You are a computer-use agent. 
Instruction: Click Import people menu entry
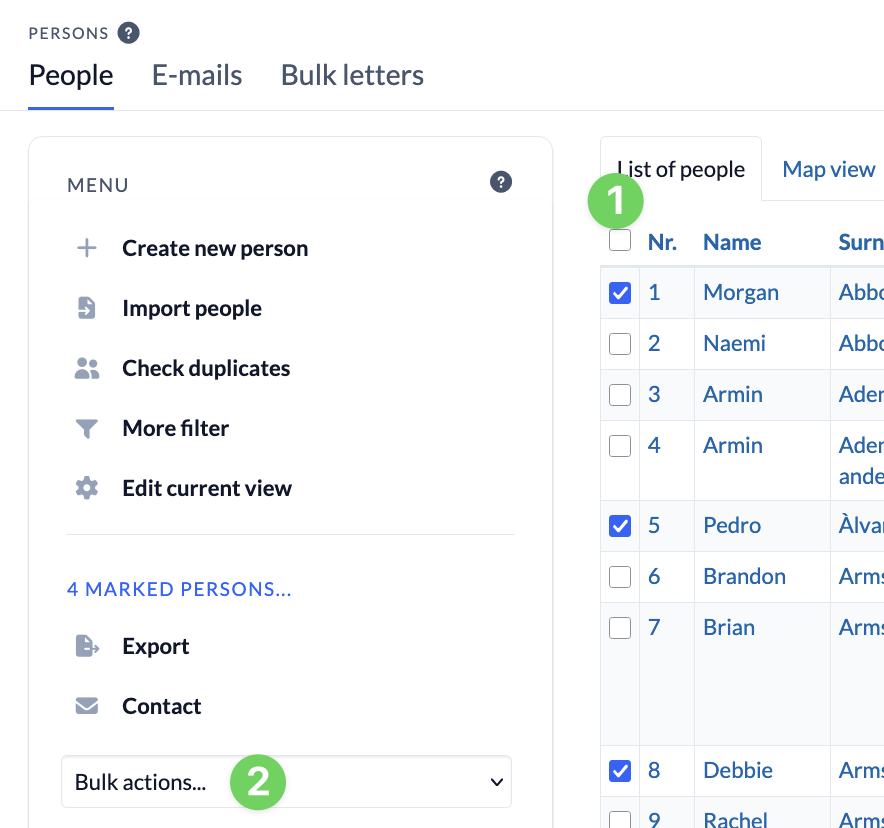point(192,308)
